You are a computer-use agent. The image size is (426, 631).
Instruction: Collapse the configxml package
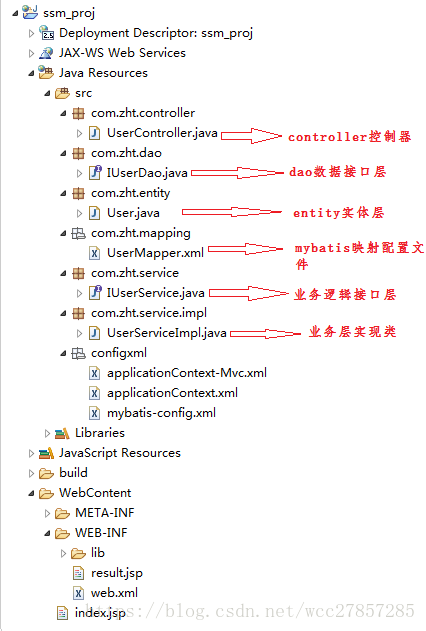tap(64, 354)
